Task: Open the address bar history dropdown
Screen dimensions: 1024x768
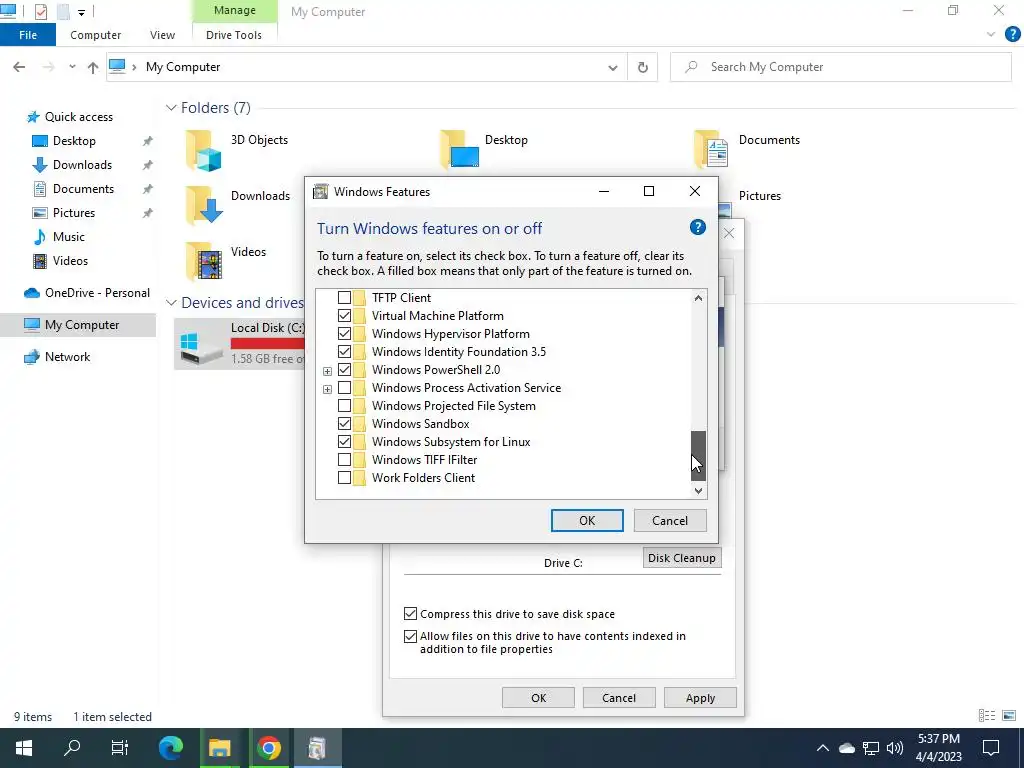Action: [x=613, y=67]
